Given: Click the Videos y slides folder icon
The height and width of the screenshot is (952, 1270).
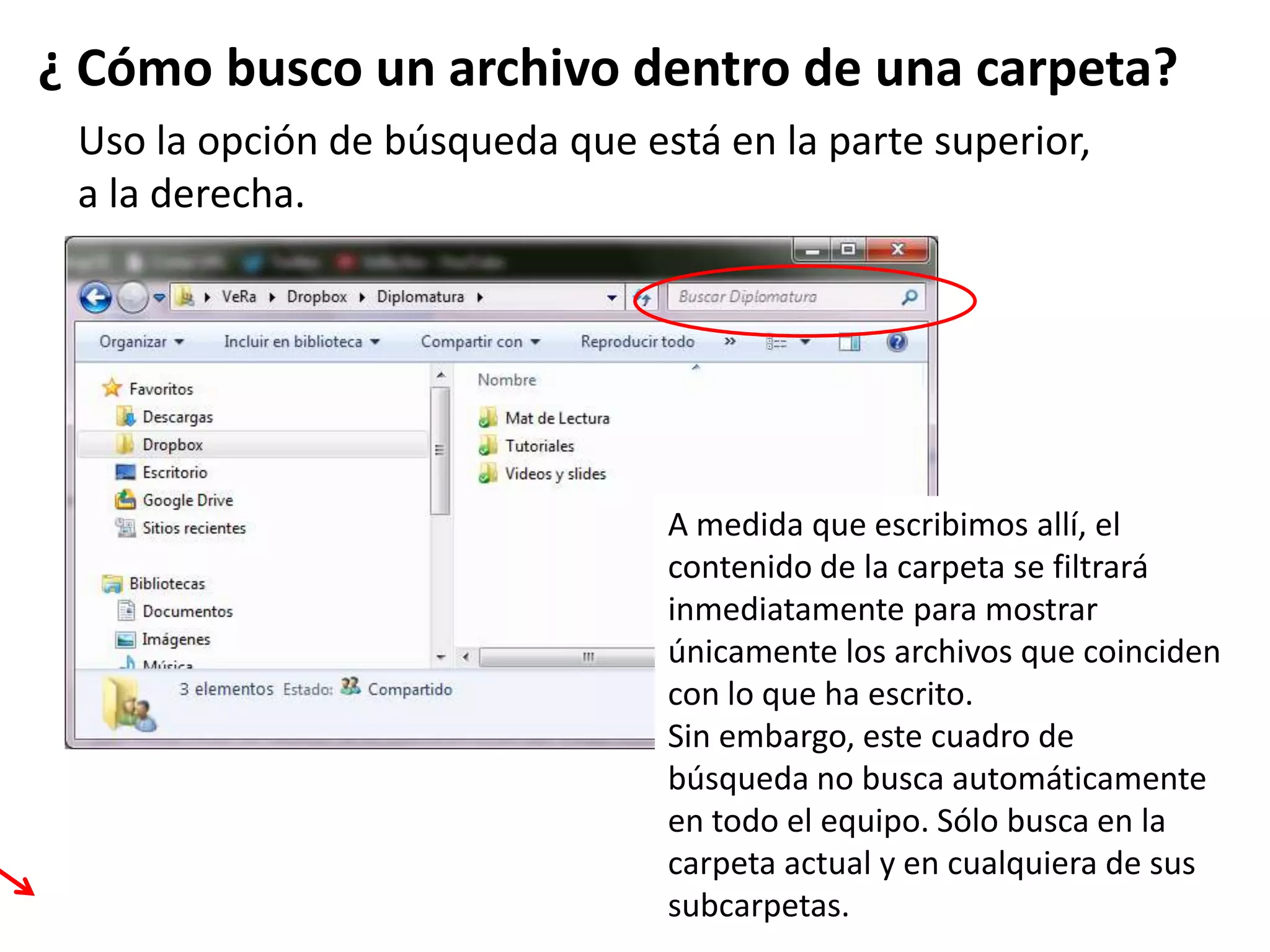Looking at the screenshot, I should click(488, 474).
